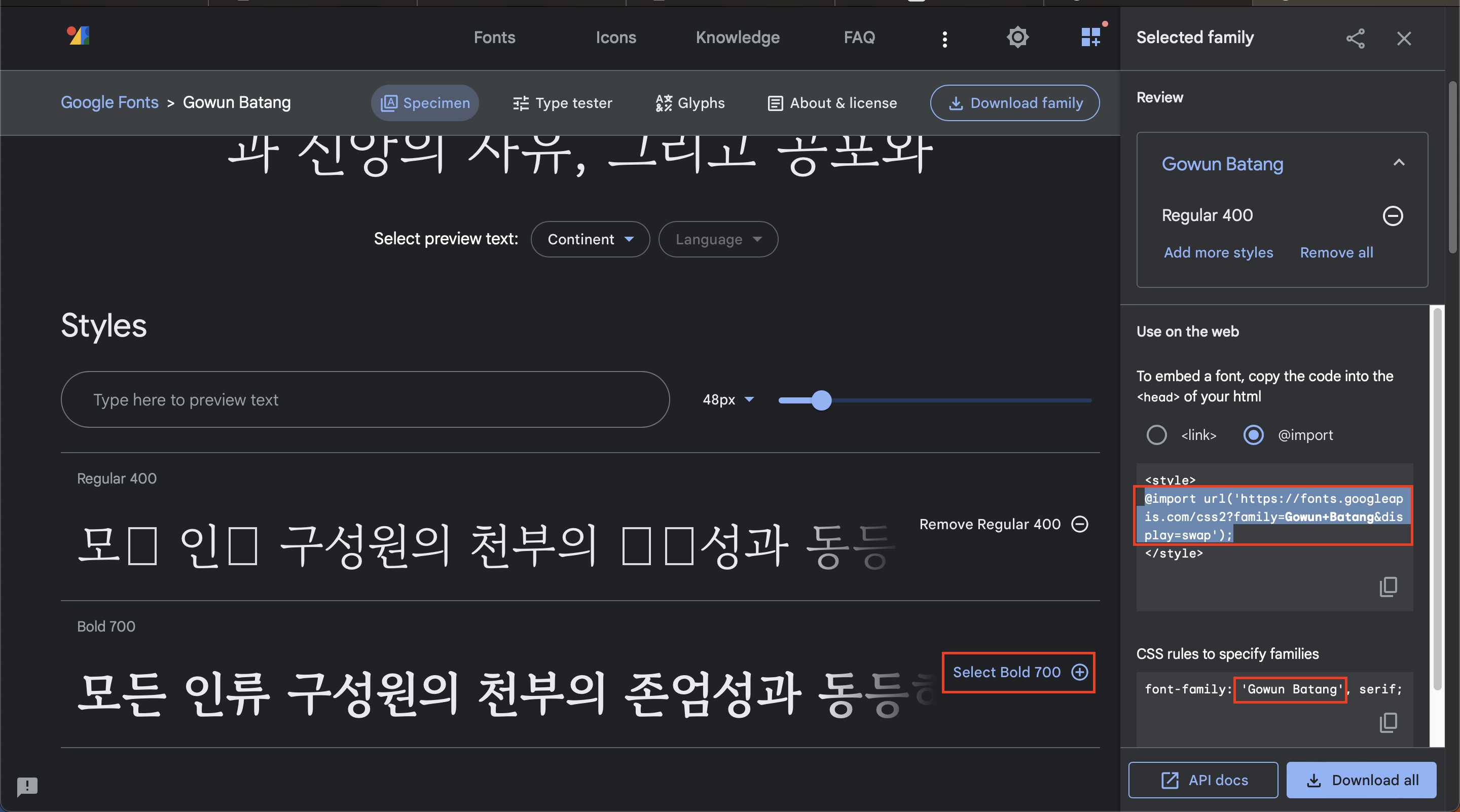Screen dimensions: 1460x812
Task: Go to the Fonts nav item
Action: coord(494,38)
